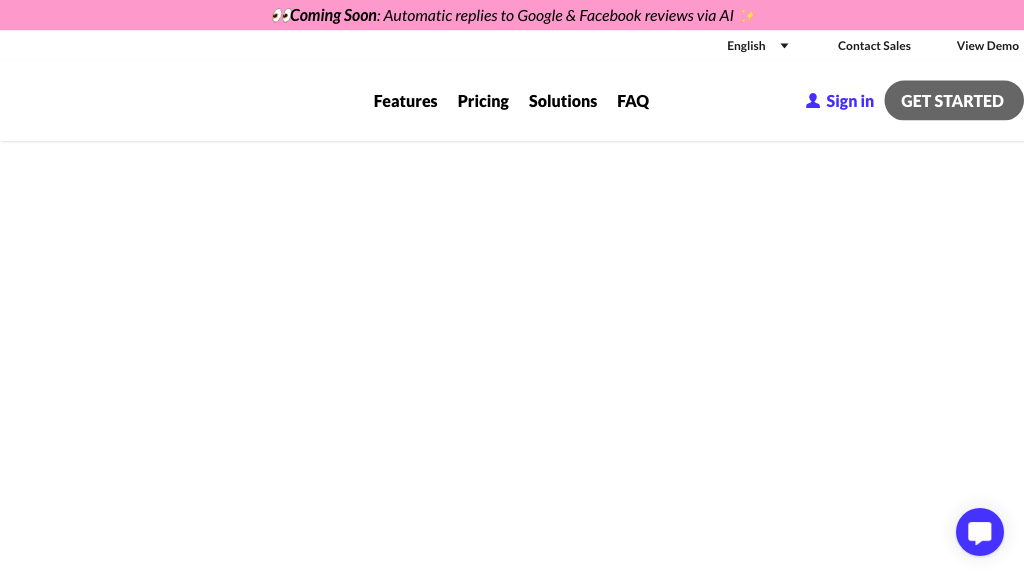Click the arrow next to English
The height and width of the screenshot is (576, 1024).
(784, 46)
